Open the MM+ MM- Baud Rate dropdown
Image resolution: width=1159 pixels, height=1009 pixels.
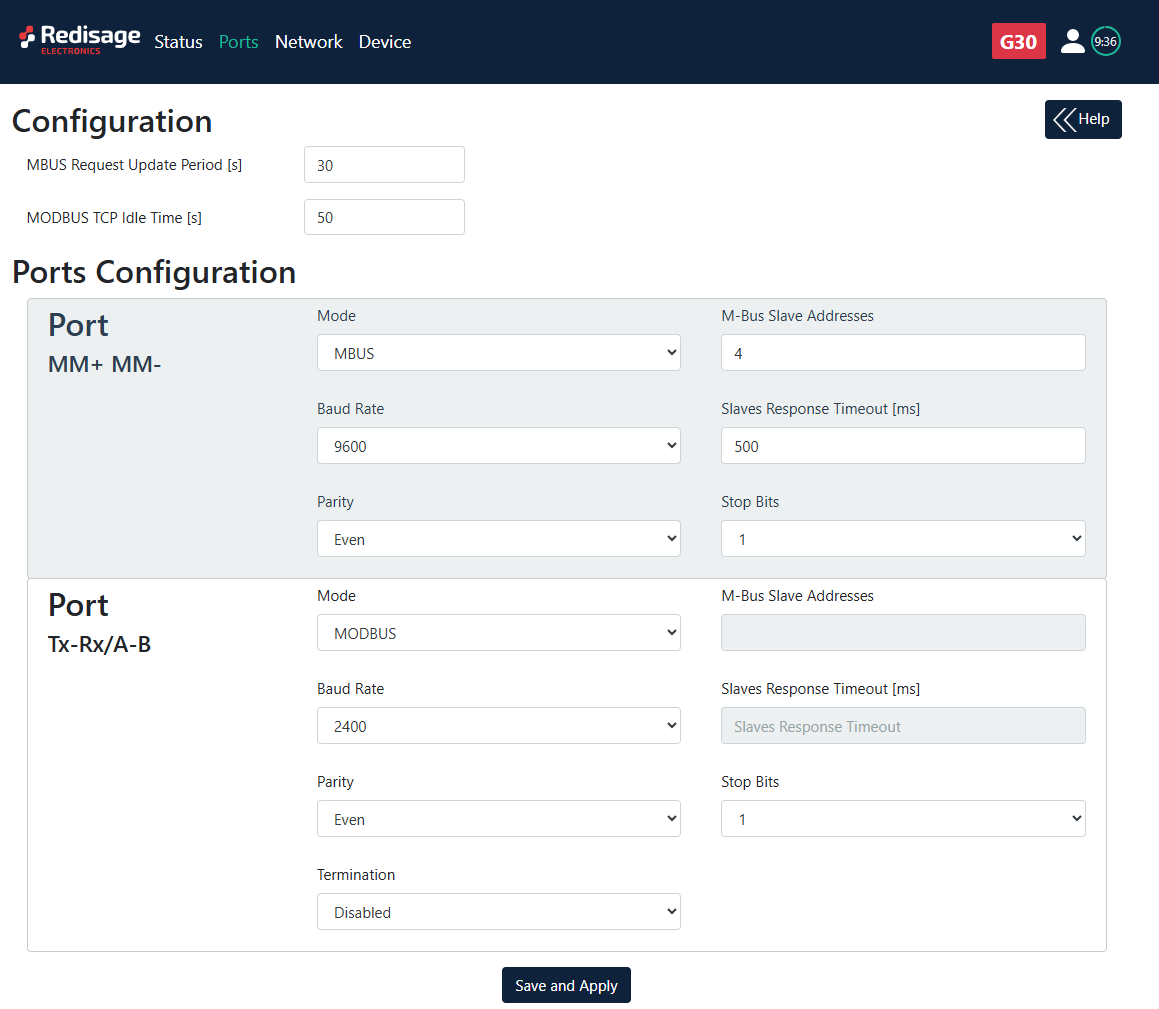tap(498, 446)
